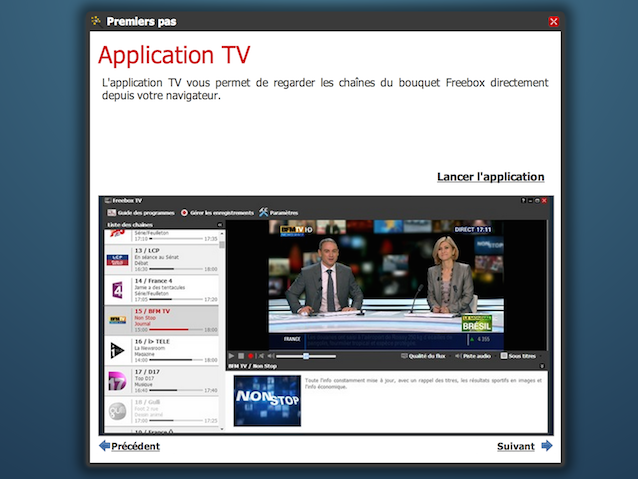
Task: Click the blue left arrow beside Précédent
Action: (x=105, y=446)
